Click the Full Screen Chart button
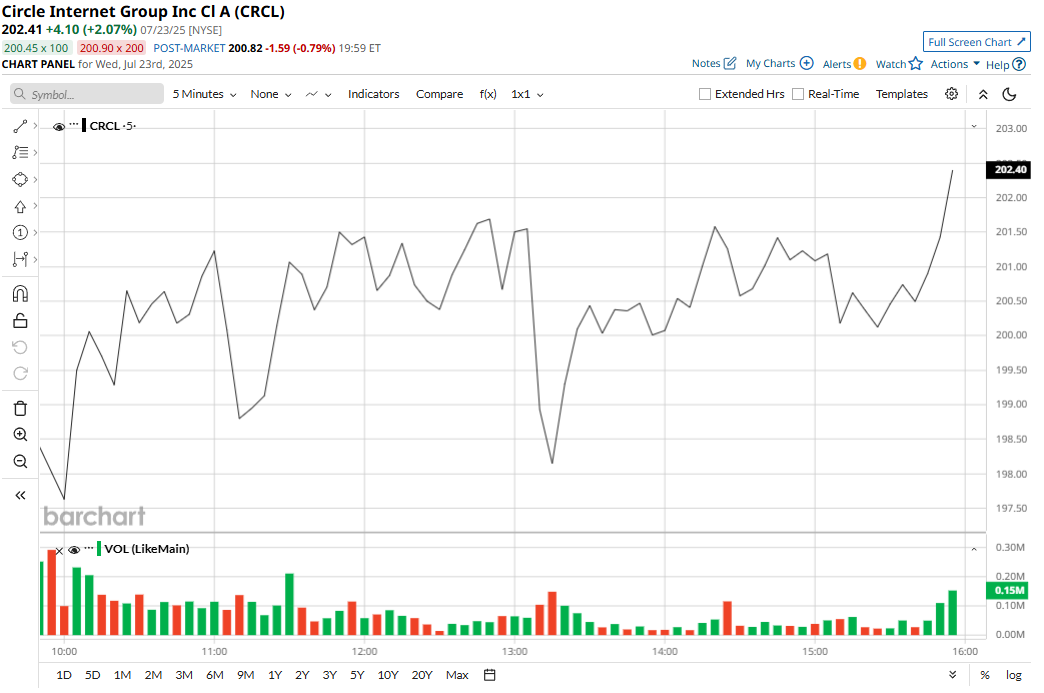The image size is (1044, 693). pos(976,42)
